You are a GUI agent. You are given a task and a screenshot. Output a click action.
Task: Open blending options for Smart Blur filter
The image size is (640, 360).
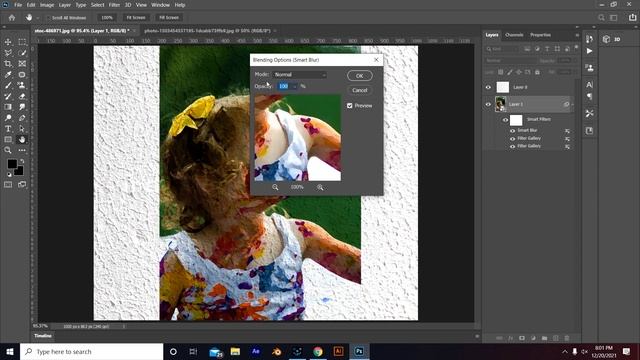pos(567,131)
